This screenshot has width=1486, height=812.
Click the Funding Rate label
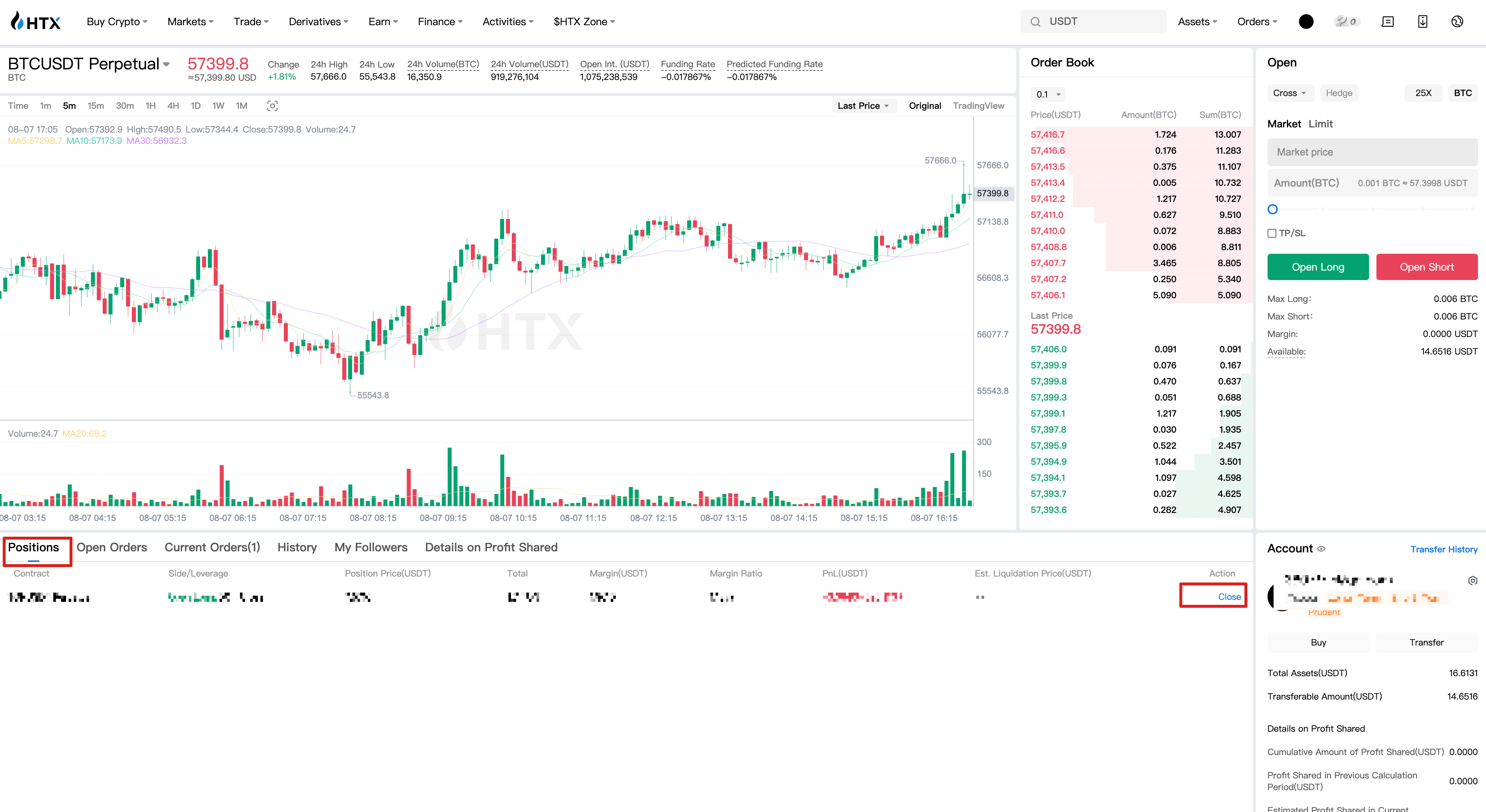point(687,64)
